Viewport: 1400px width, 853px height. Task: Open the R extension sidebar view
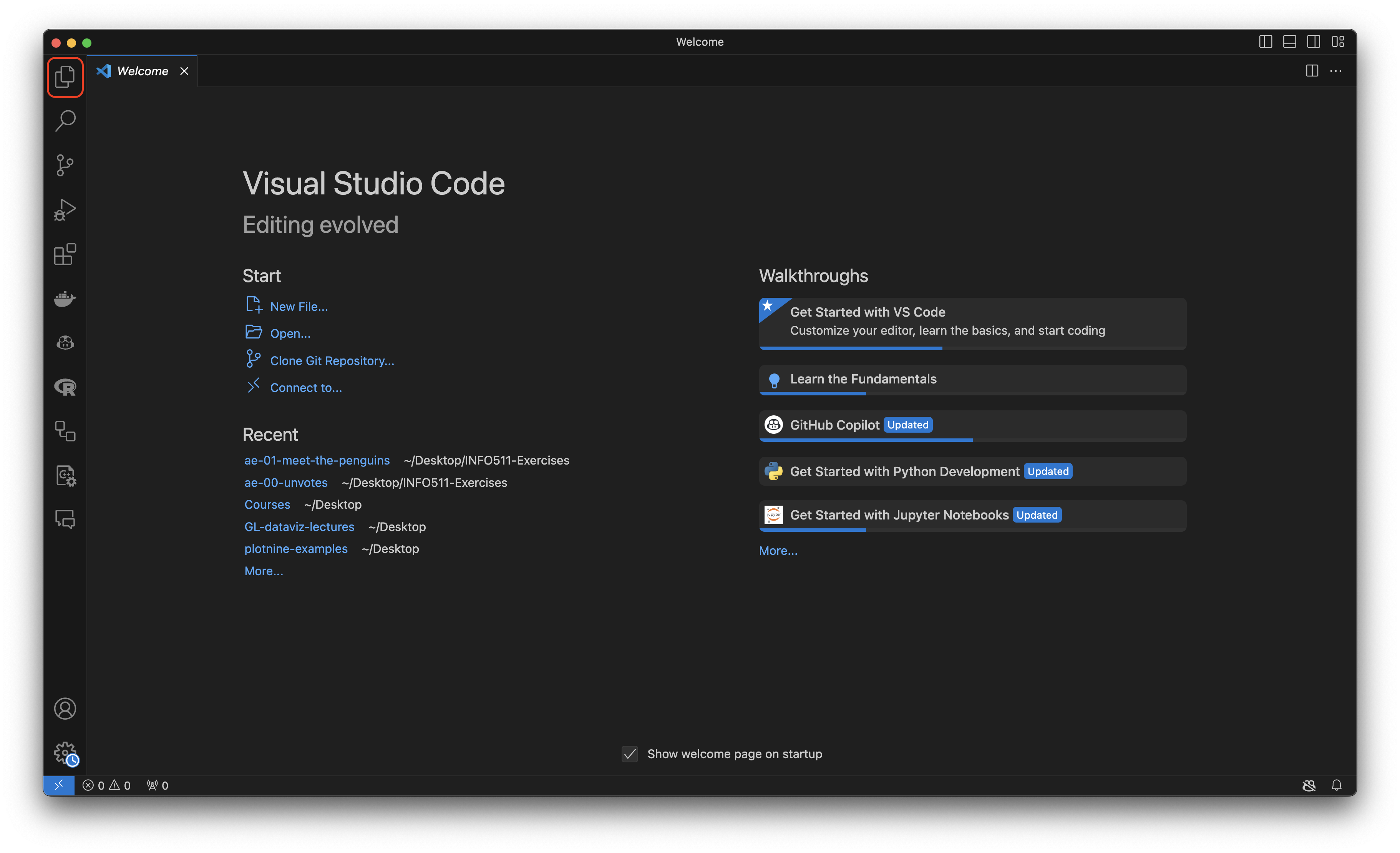[65, 387]
